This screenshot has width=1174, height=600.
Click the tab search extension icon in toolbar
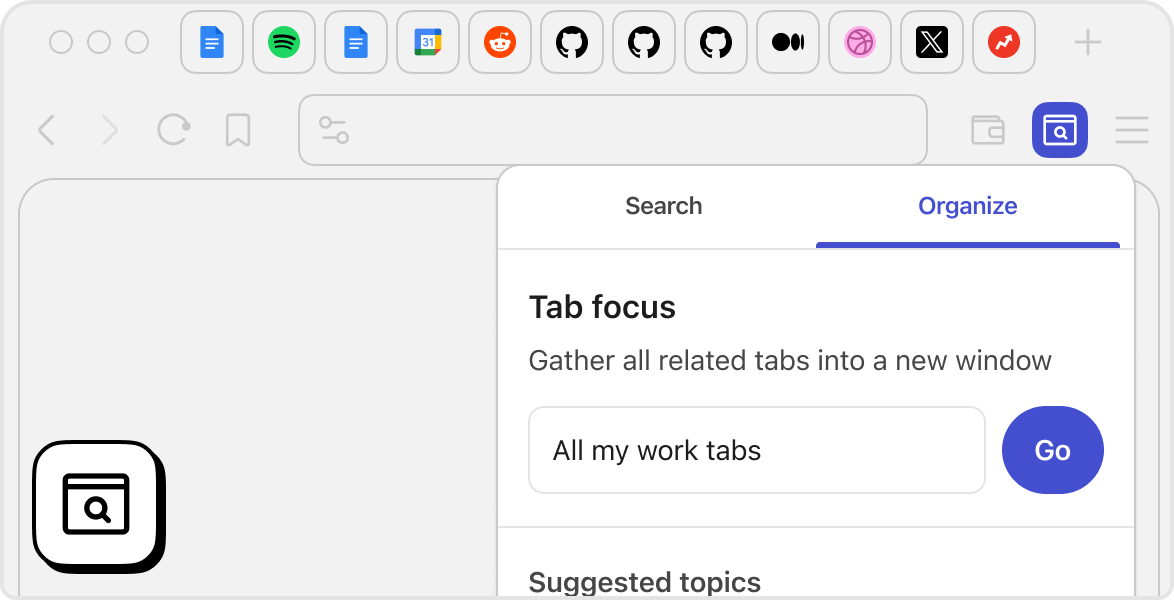1059,130
